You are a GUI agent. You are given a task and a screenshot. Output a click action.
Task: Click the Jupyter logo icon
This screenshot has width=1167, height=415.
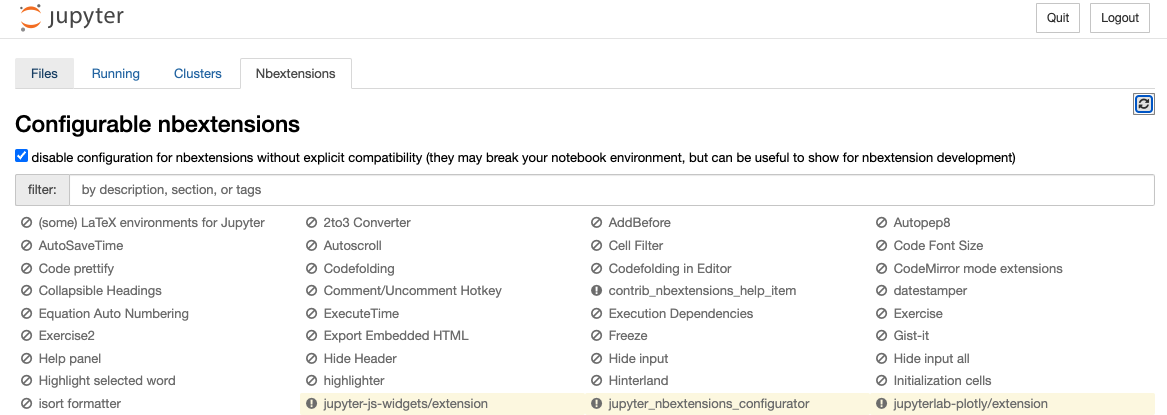(30, 18)
